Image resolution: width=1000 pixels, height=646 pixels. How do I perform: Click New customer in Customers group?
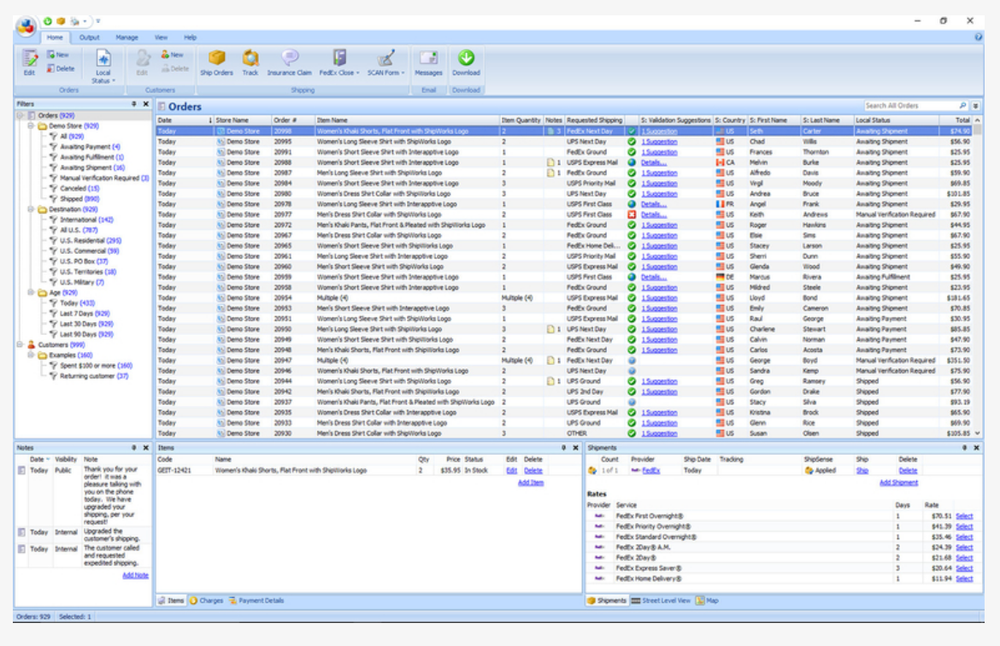pyautogui.click(x=172, y=55)
